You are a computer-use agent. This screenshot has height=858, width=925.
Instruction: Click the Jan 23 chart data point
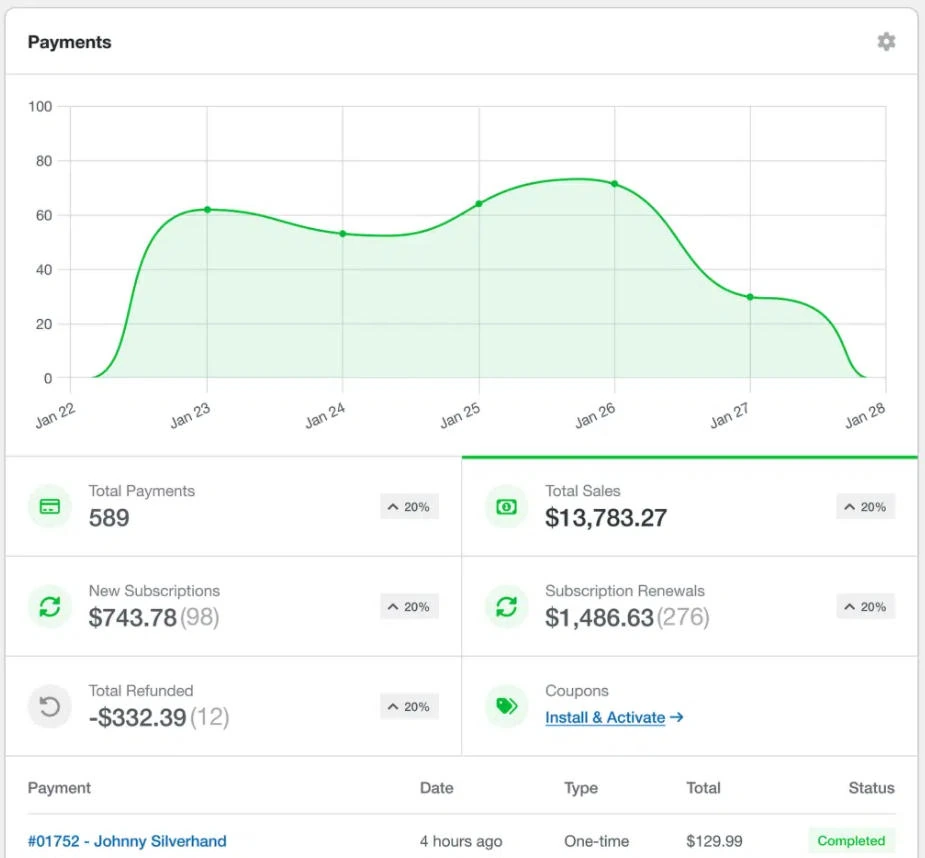(x=207, y=209)
